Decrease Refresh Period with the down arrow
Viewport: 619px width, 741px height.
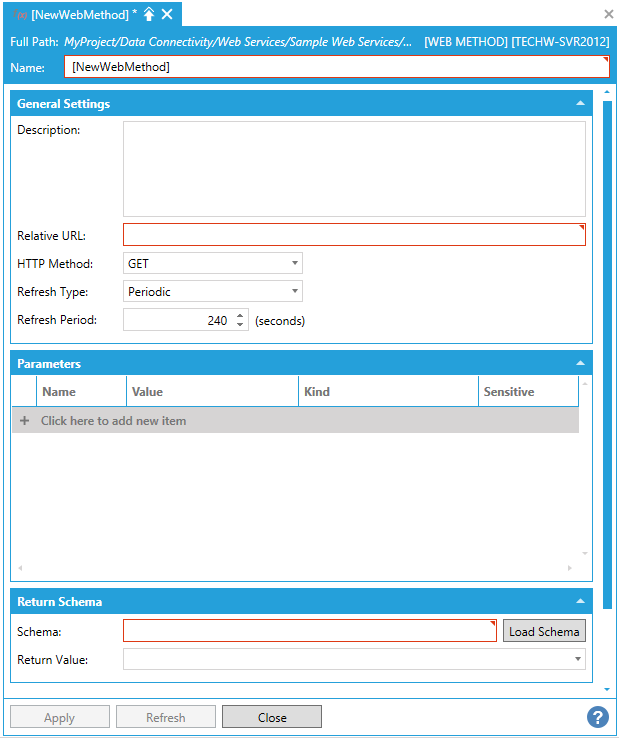click(x=240, y=325)
